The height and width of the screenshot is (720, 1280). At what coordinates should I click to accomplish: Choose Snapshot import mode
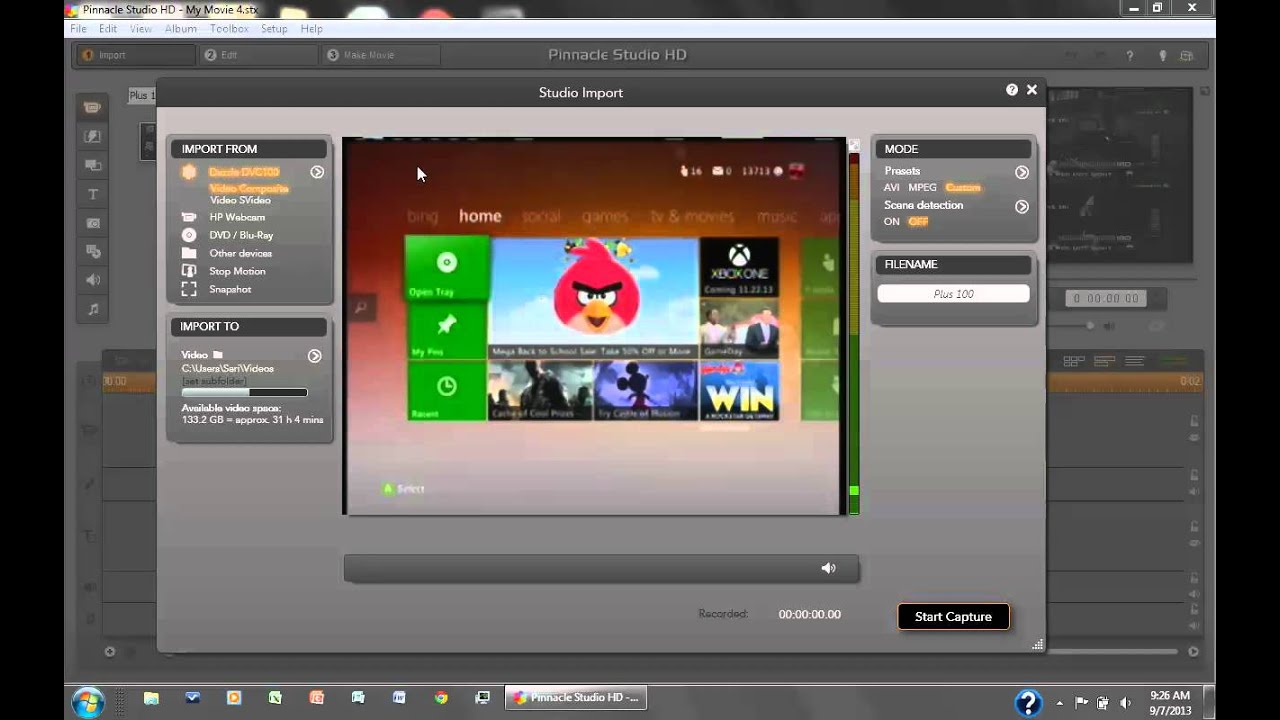coord(230,289)
